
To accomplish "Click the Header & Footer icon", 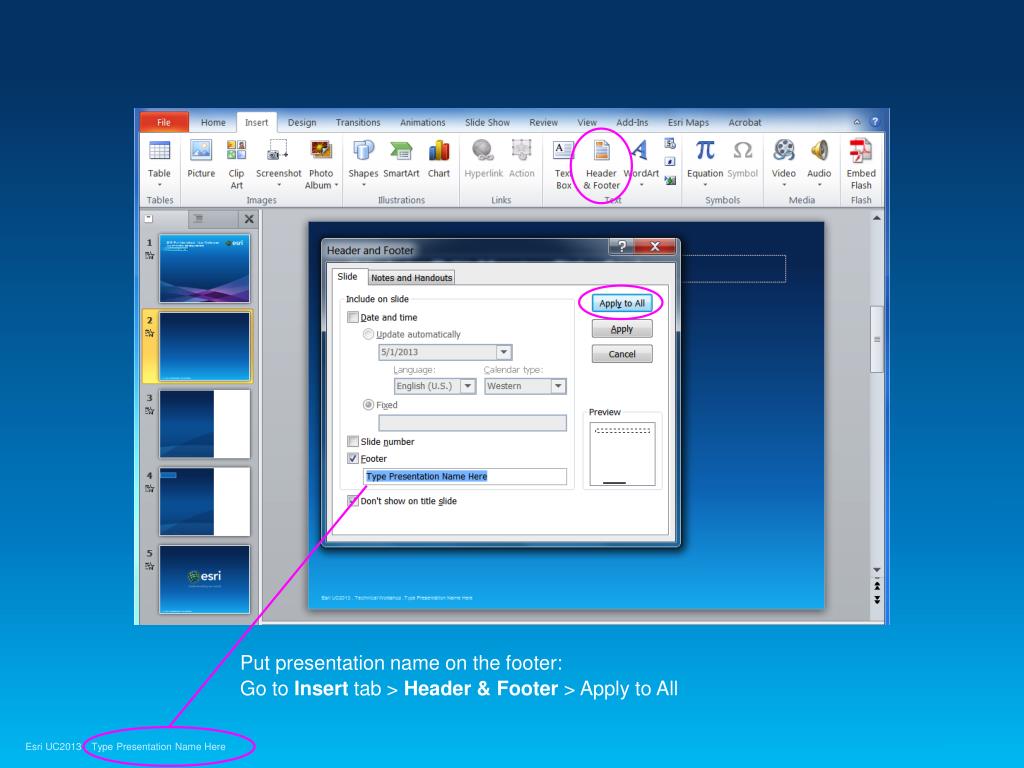I will [601, 152].
